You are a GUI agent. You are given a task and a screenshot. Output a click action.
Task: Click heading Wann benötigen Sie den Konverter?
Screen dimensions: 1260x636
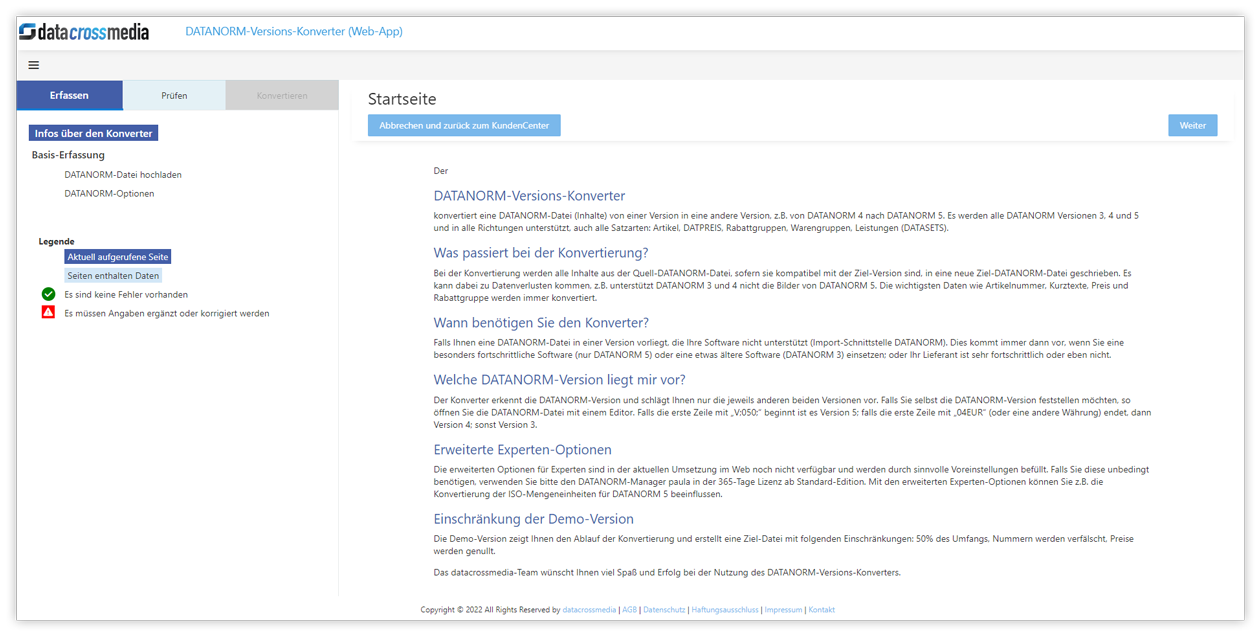pyautogui.click(x=541, y=322)
